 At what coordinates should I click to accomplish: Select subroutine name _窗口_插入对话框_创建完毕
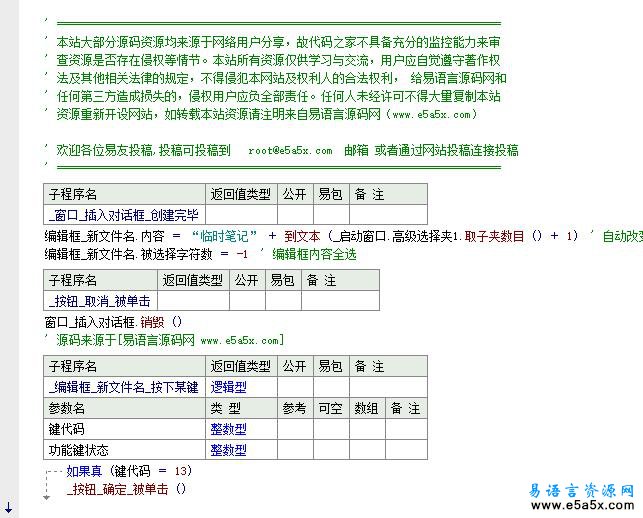tap(124, 215)
